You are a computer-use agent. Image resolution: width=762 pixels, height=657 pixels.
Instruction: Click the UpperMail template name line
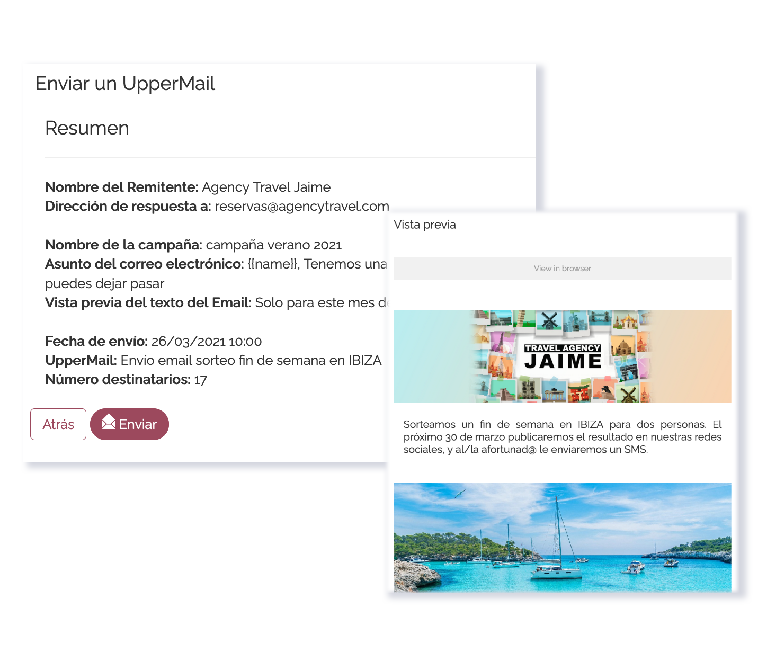[213, 360]
